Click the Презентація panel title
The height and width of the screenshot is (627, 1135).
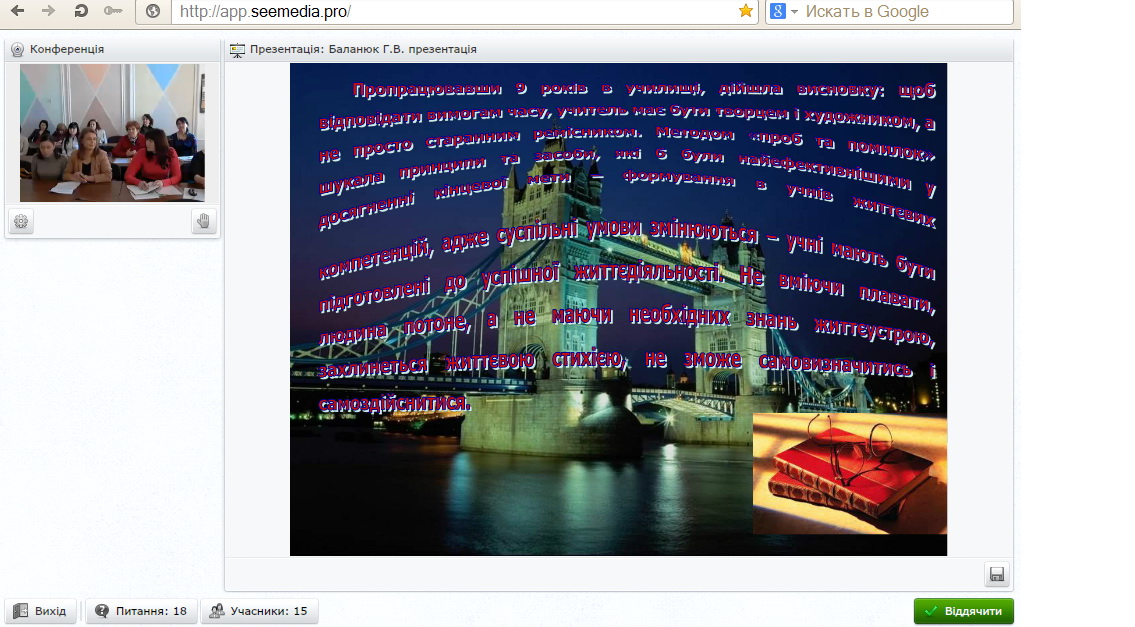pyautogui.click(x=363, y=49)
